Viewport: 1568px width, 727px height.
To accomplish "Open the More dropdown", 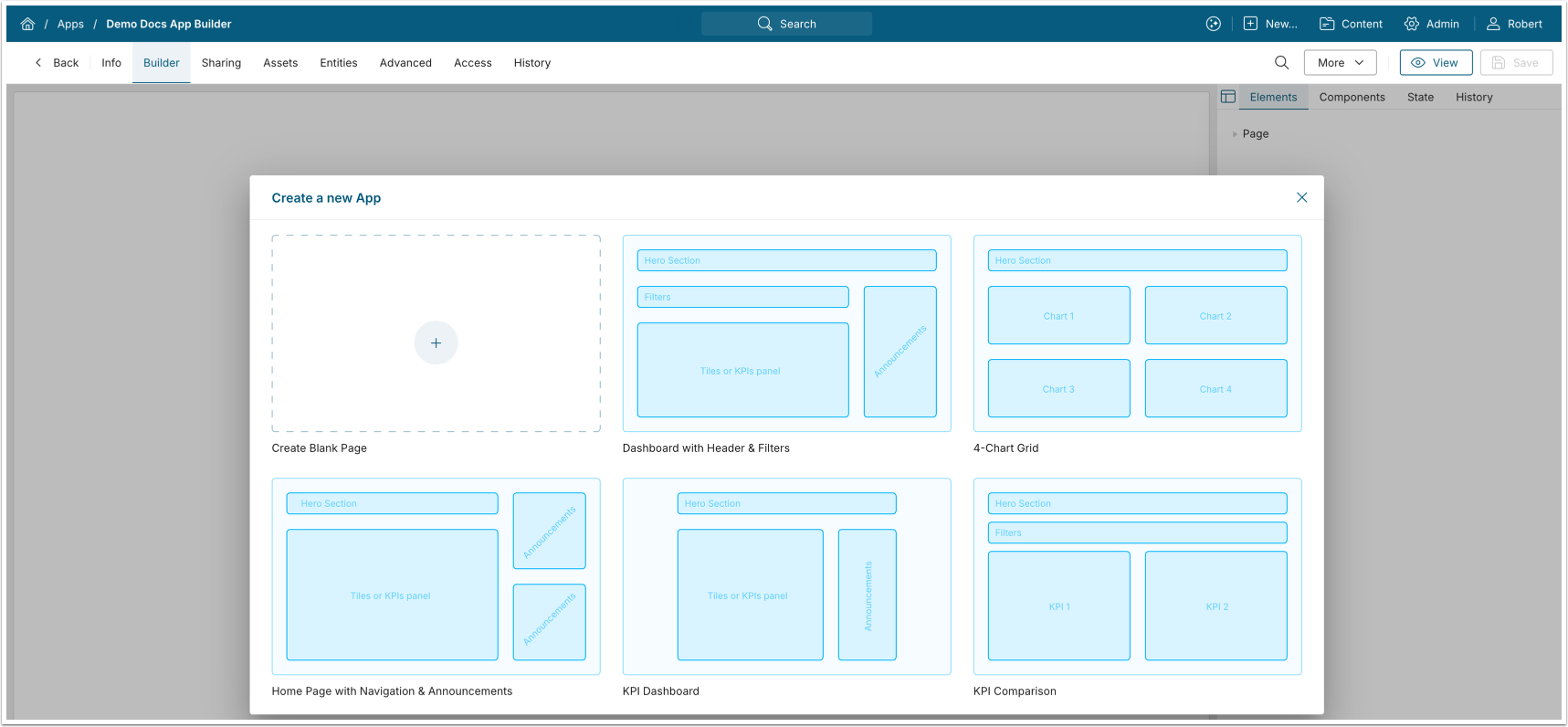I will [x=1340, y=63].
